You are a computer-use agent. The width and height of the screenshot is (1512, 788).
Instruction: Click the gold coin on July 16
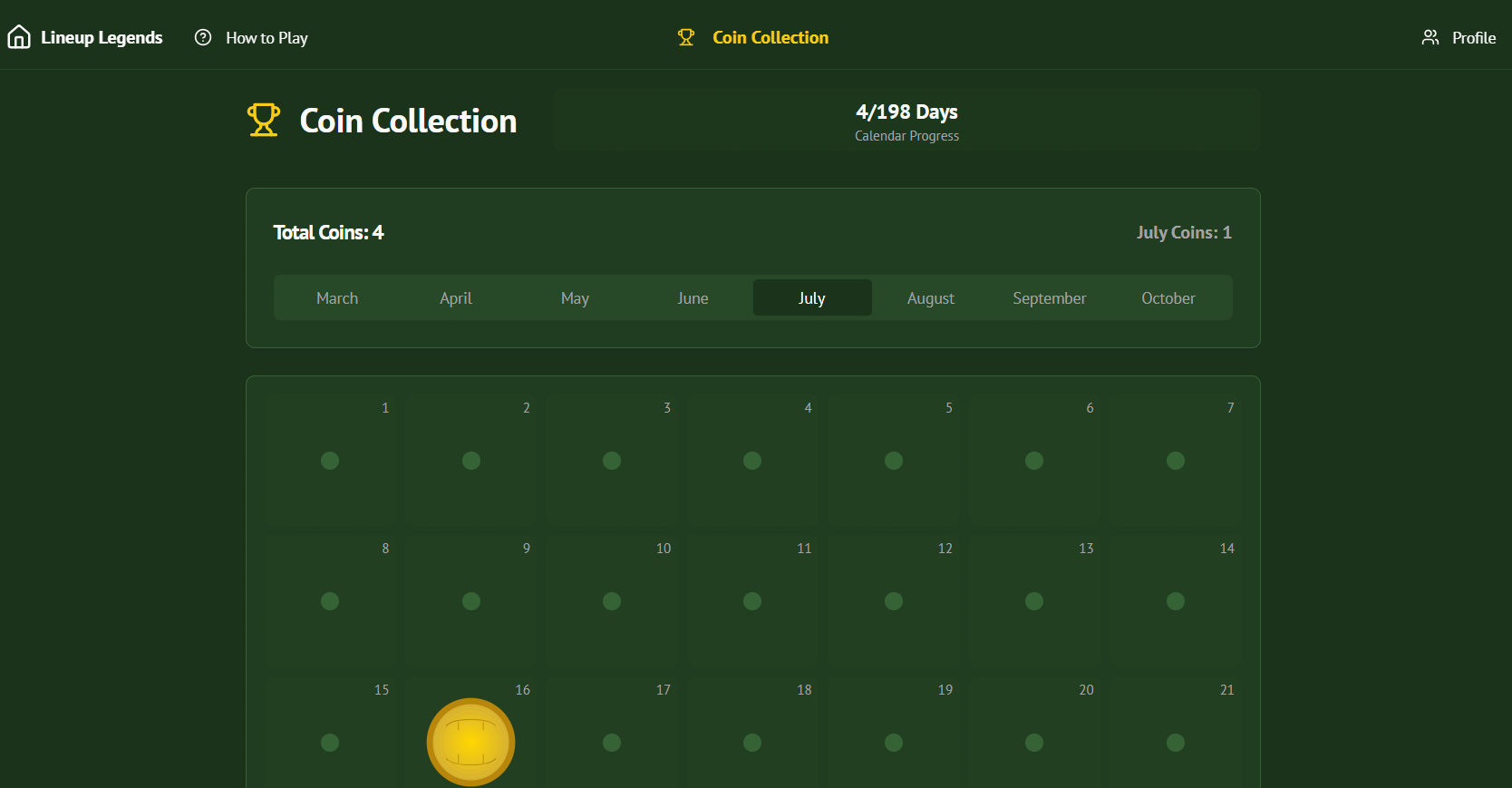pyautogui.click(x=470, y=742)
